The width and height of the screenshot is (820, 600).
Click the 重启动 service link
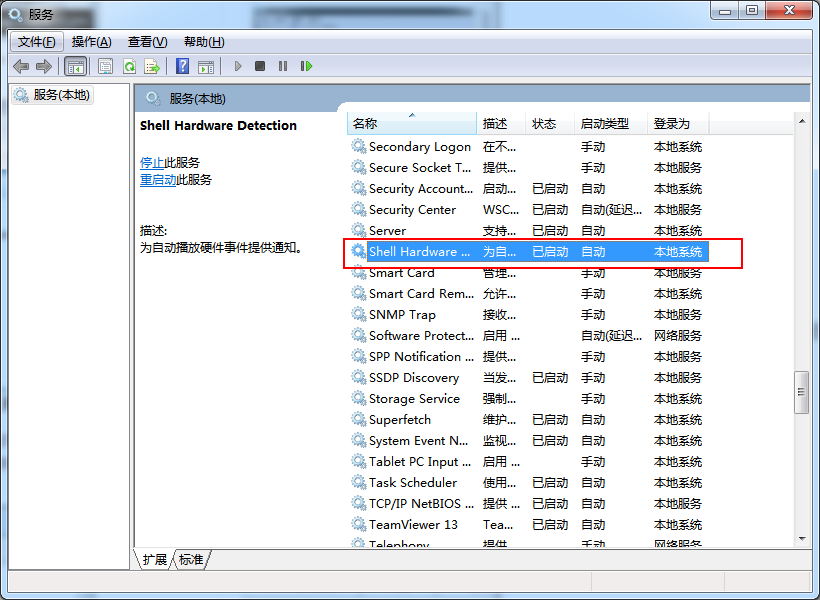[158, 180]
